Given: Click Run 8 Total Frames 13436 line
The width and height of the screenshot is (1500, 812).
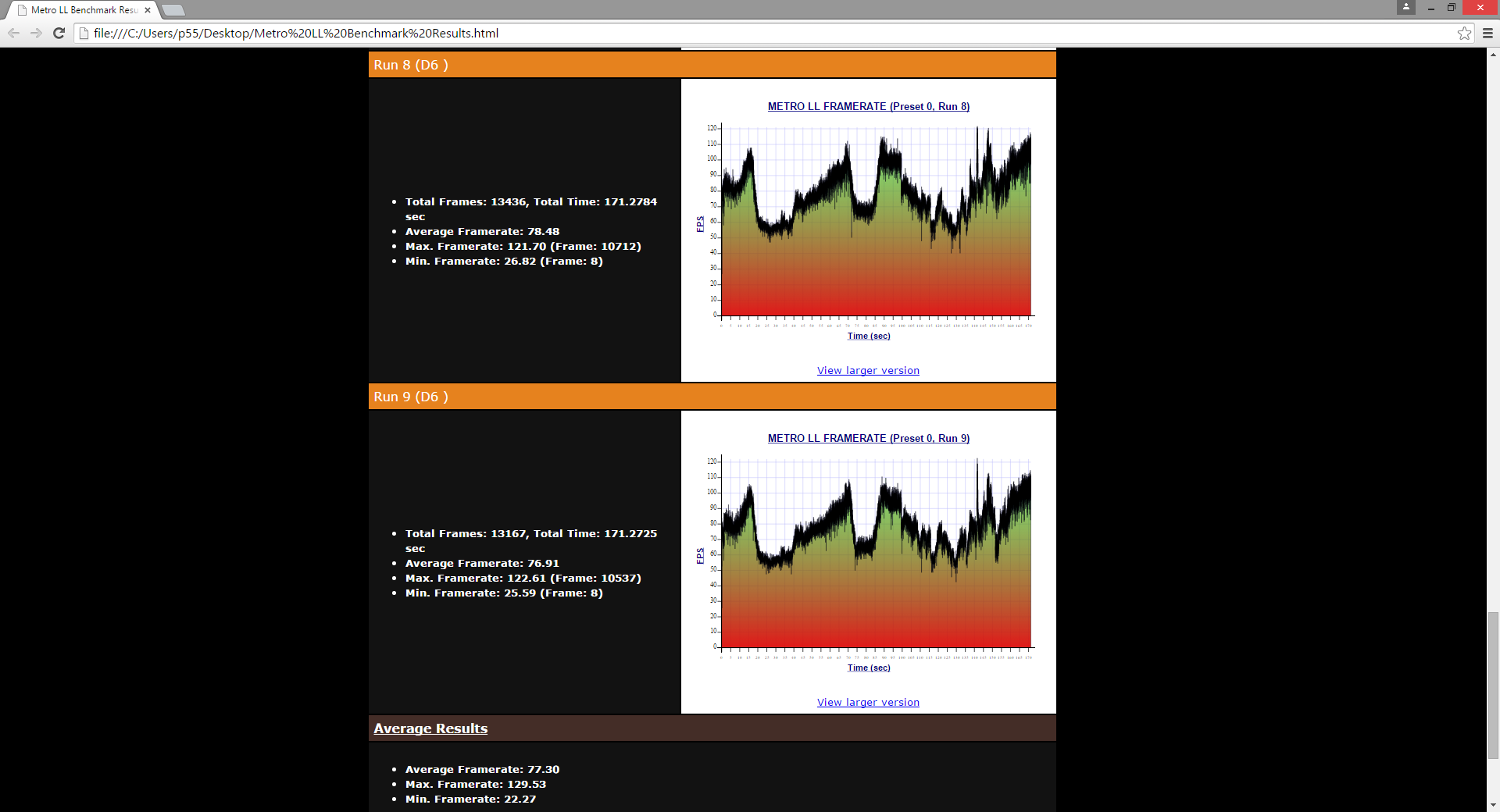Looking at the screenshot, I should pos(531,209).
